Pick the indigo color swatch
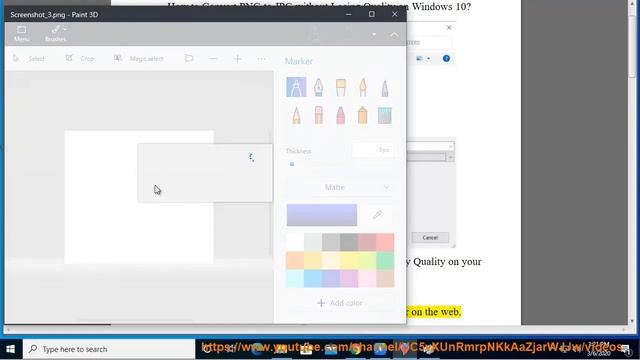Viewport: 640px width, 360px height. (x=331, y=278)
